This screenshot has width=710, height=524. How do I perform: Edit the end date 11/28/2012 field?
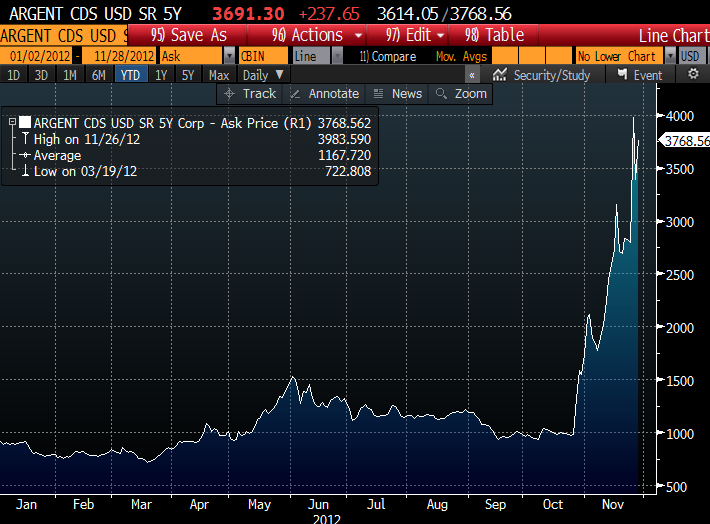[x=120, y=56]
